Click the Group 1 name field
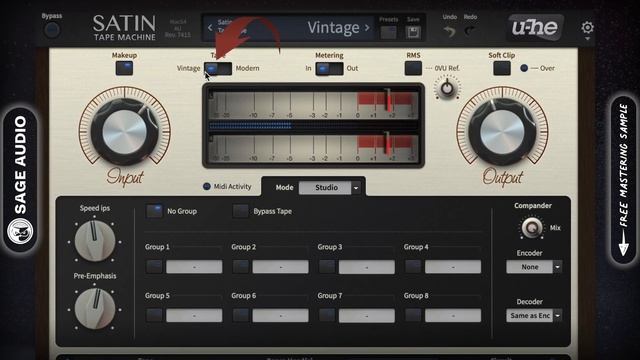640x360 pixels. (x=194, y=267)
